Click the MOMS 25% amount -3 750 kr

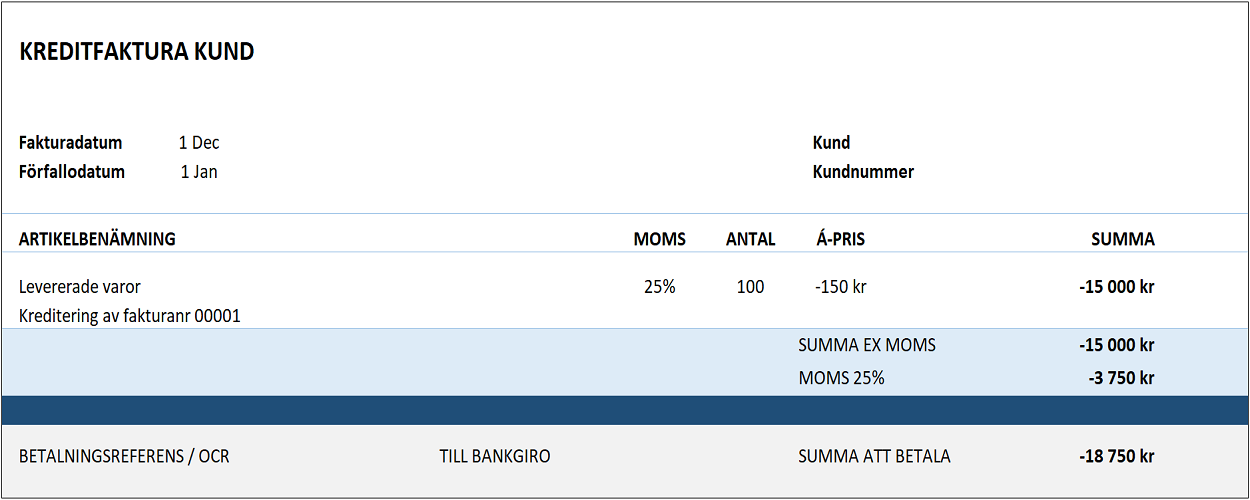click(x=1121, y=378)
